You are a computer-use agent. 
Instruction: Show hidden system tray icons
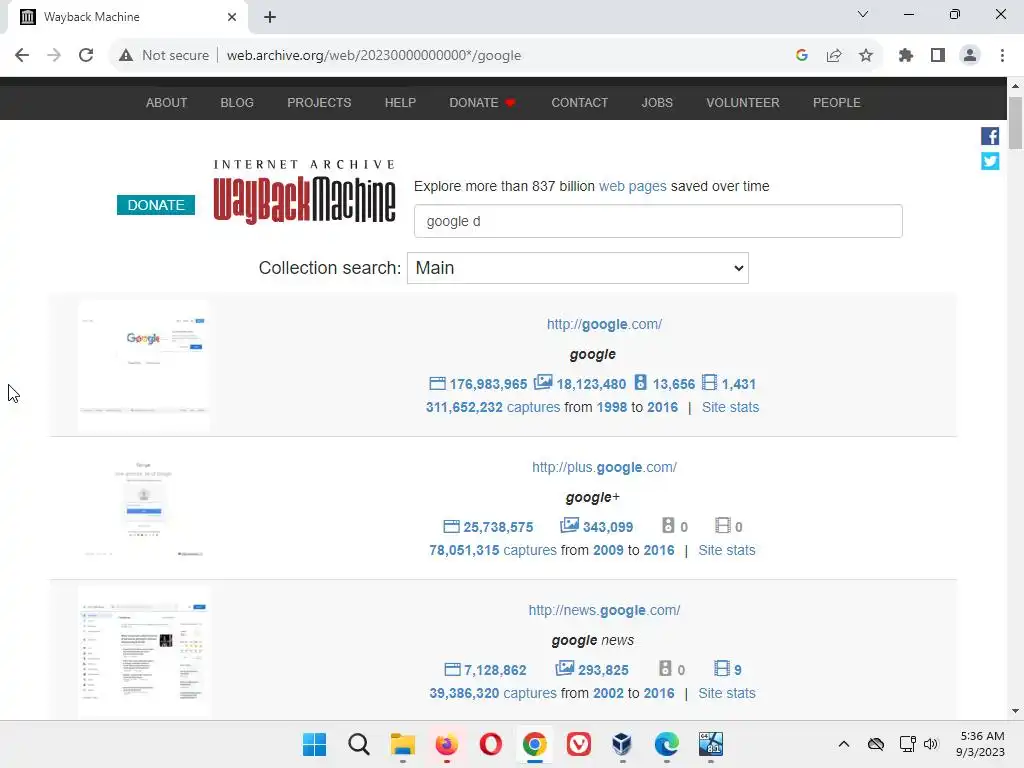coord(844,744)
